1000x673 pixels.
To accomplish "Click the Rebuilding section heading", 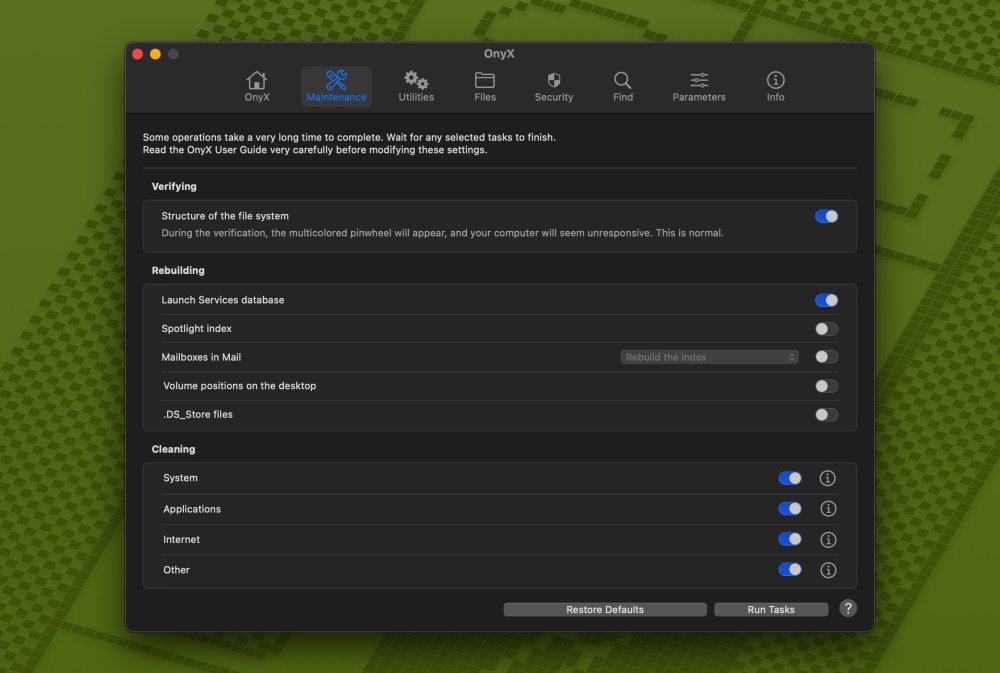I will (178, 270).
